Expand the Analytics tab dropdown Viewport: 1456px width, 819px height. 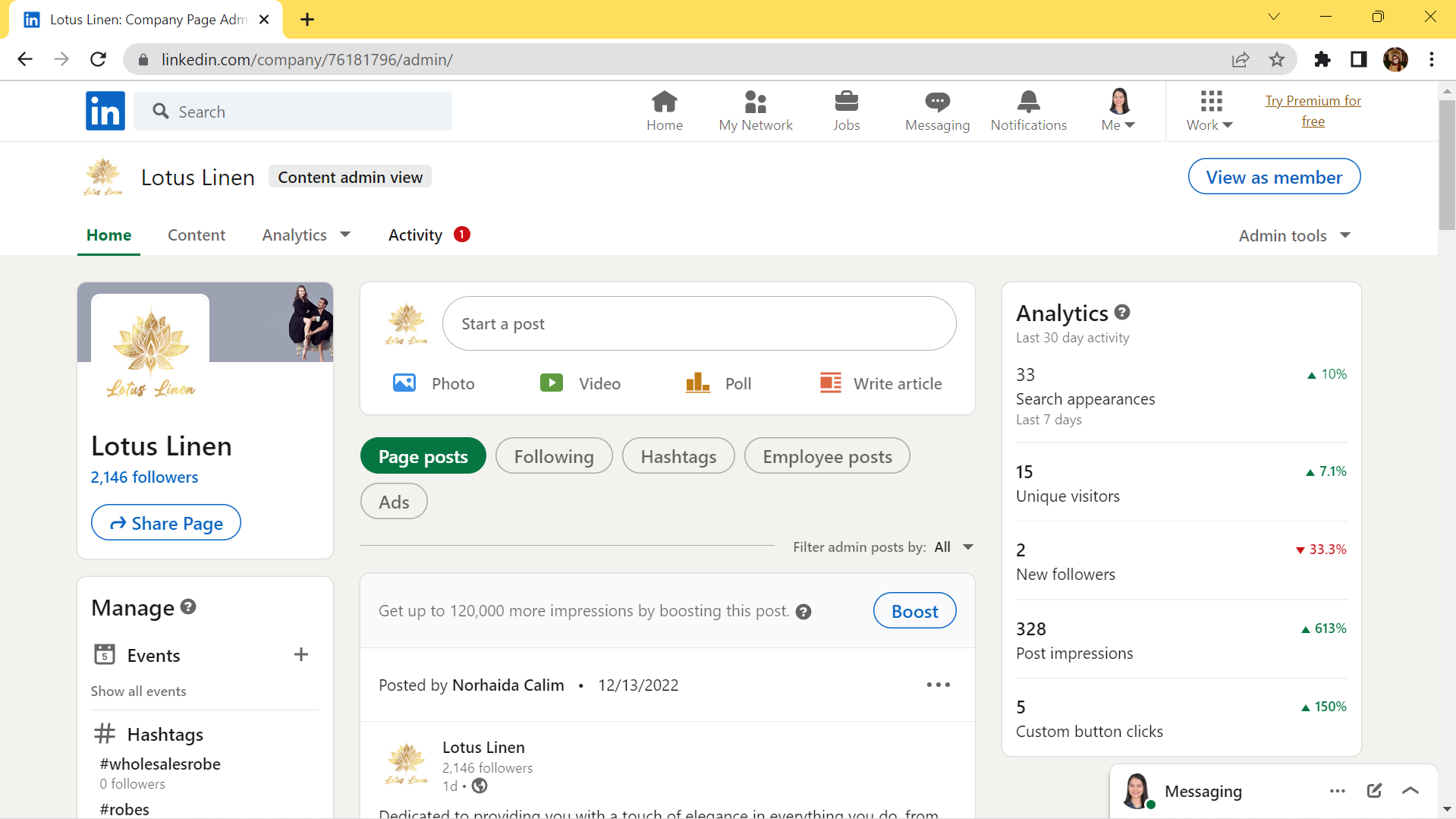[345, 235]
